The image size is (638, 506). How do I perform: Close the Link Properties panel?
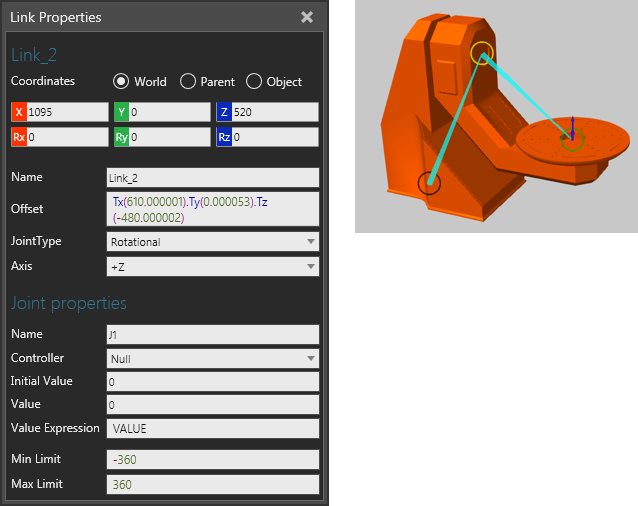click(307, 17)
